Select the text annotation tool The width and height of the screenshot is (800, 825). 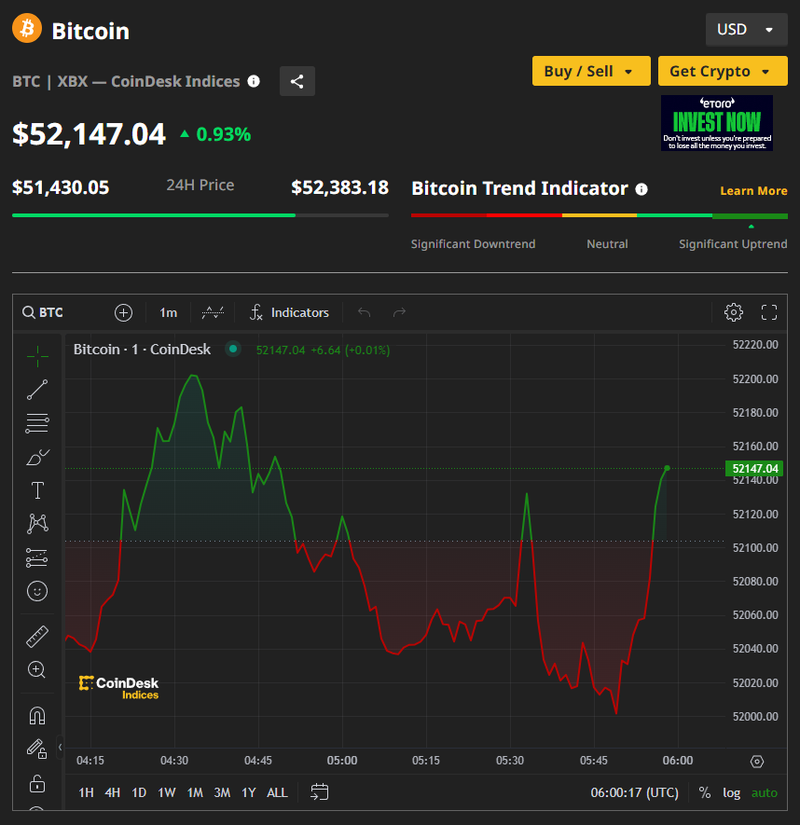[37, 490]
